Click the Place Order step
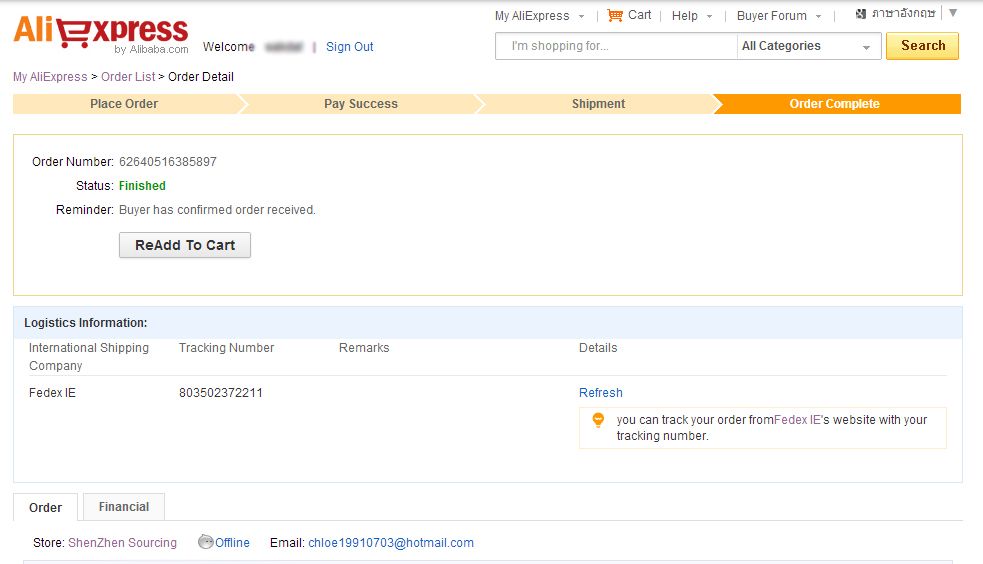The height and width of the screenshot is (564, 983). 124,104
